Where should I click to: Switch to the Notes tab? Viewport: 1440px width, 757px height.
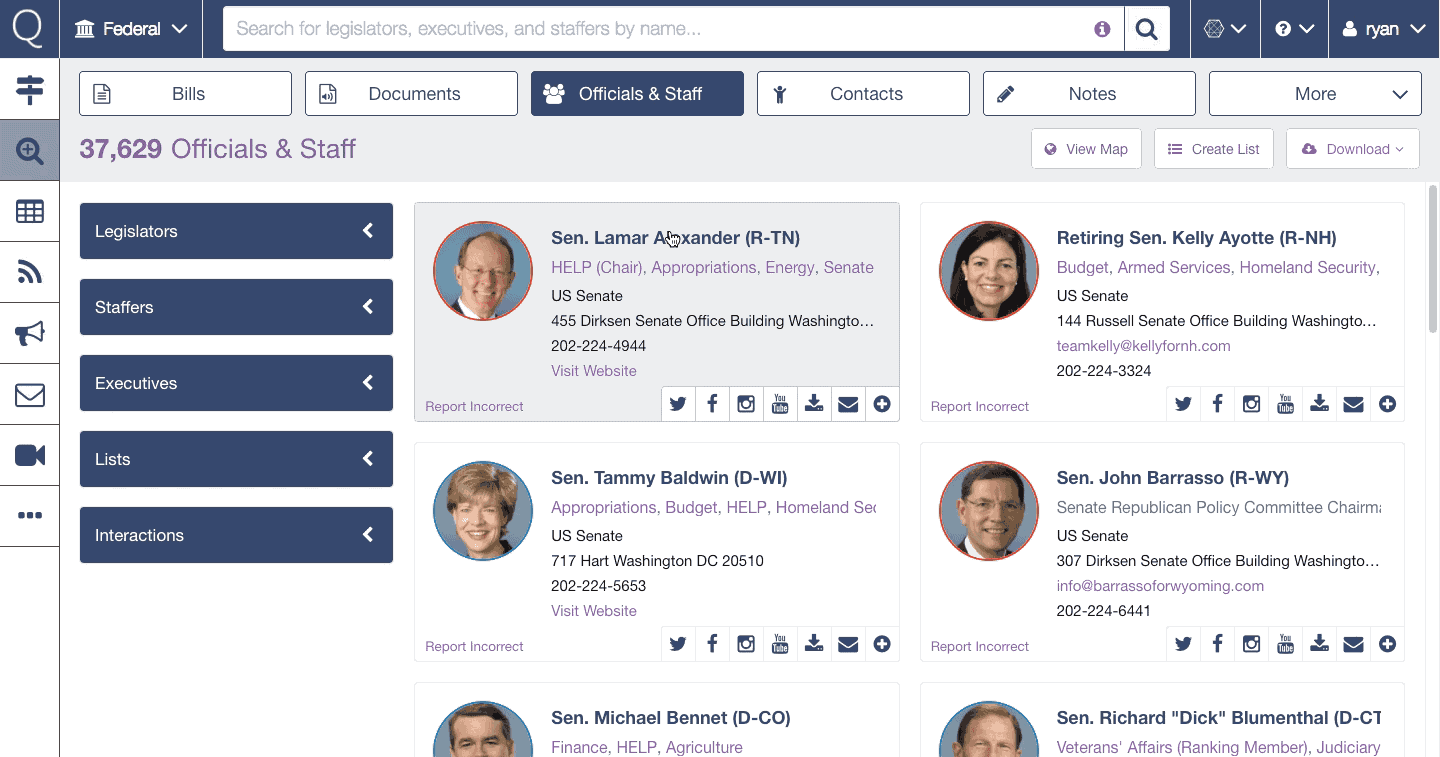1089,94
